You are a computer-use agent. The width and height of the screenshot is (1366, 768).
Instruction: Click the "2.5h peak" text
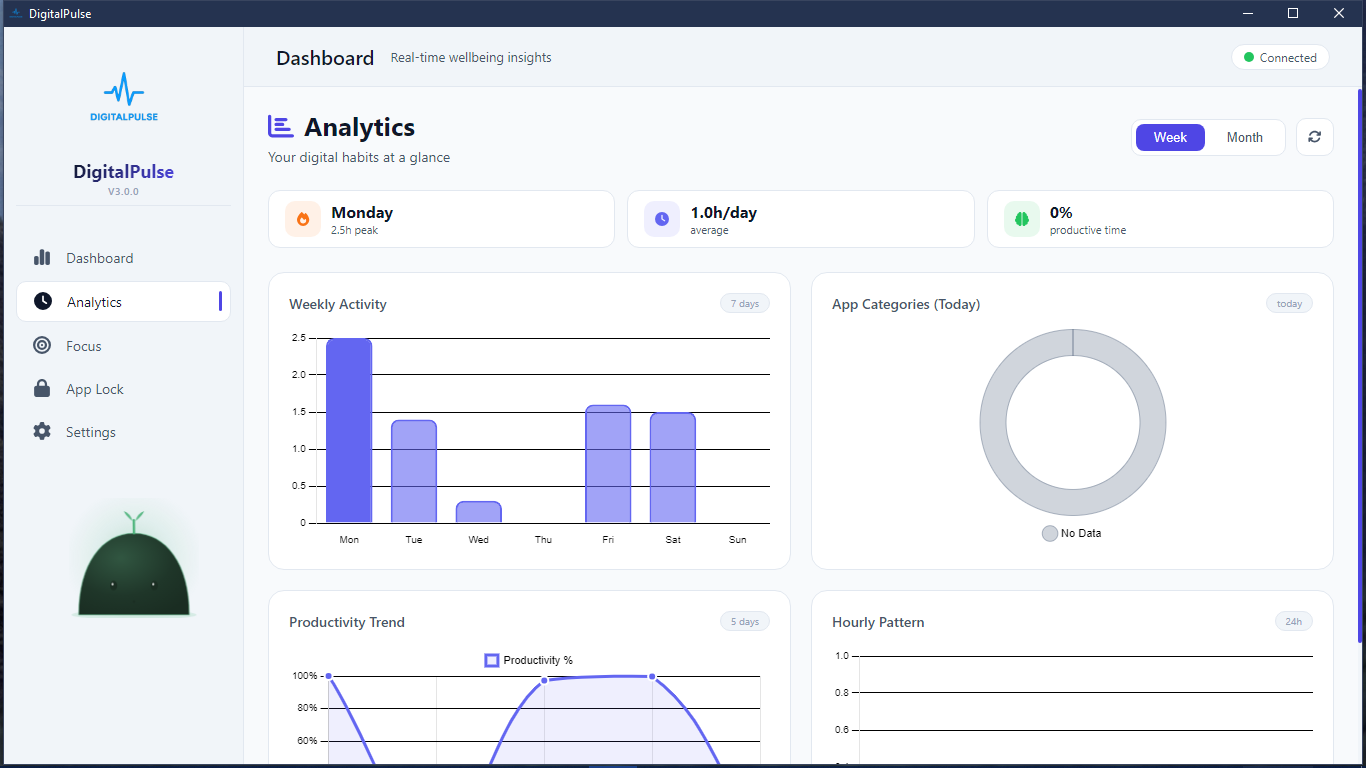click(x=355, y=231)
